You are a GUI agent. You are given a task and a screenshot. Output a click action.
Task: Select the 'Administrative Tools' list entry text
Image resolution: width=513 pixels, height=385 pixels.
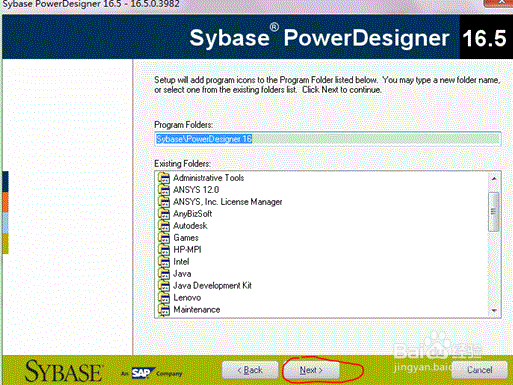click(209, 178)
